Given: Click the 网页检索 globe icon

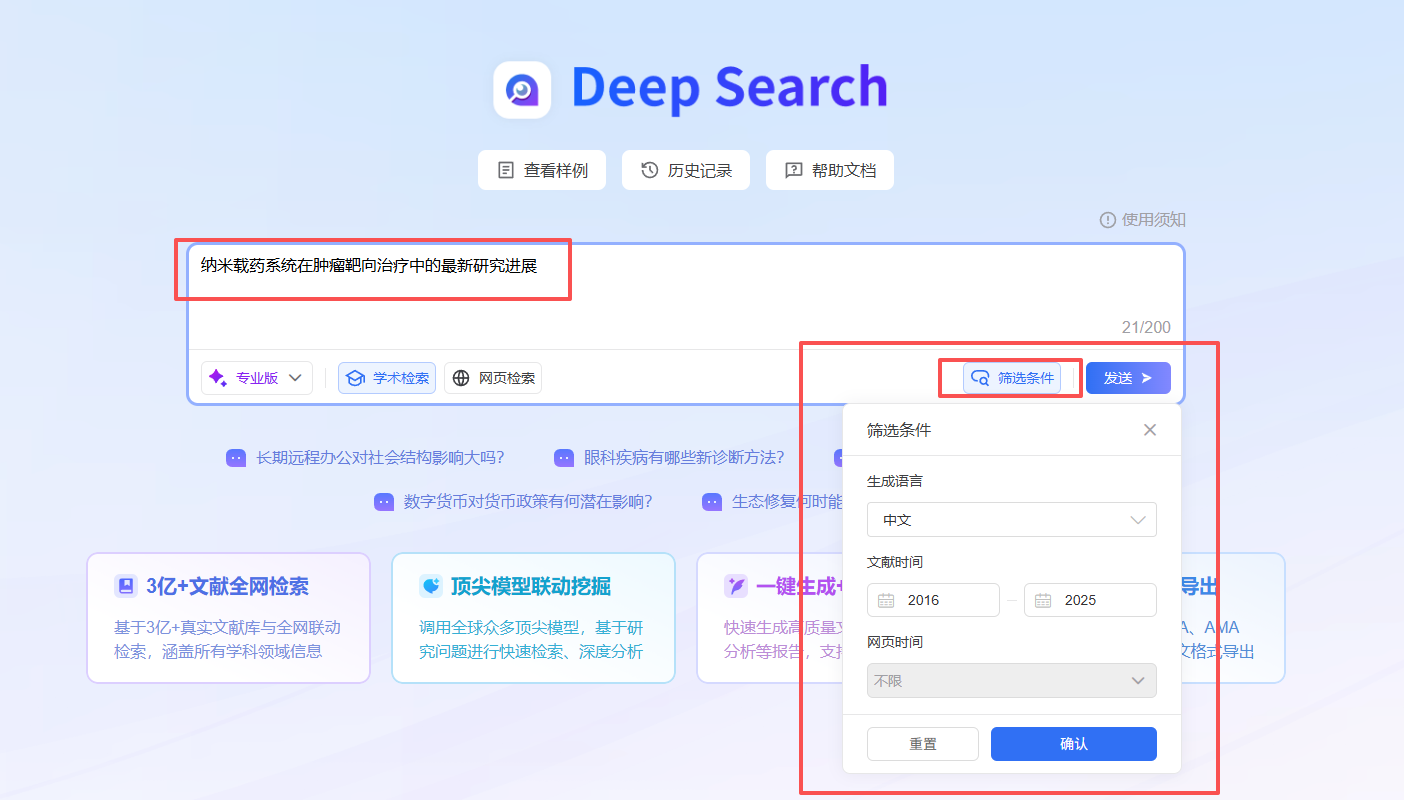Looking at the screenshot, I should [461, 378].
